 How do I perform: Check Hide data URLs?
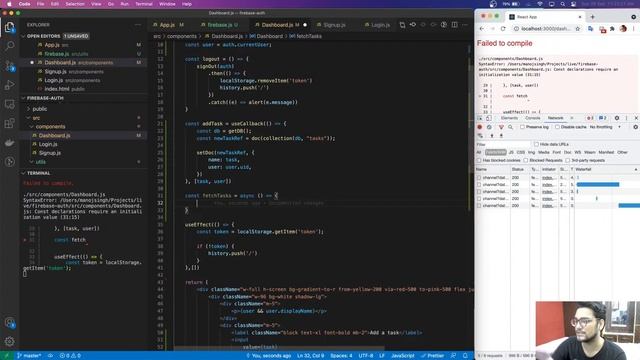click(x=536, y=144)
